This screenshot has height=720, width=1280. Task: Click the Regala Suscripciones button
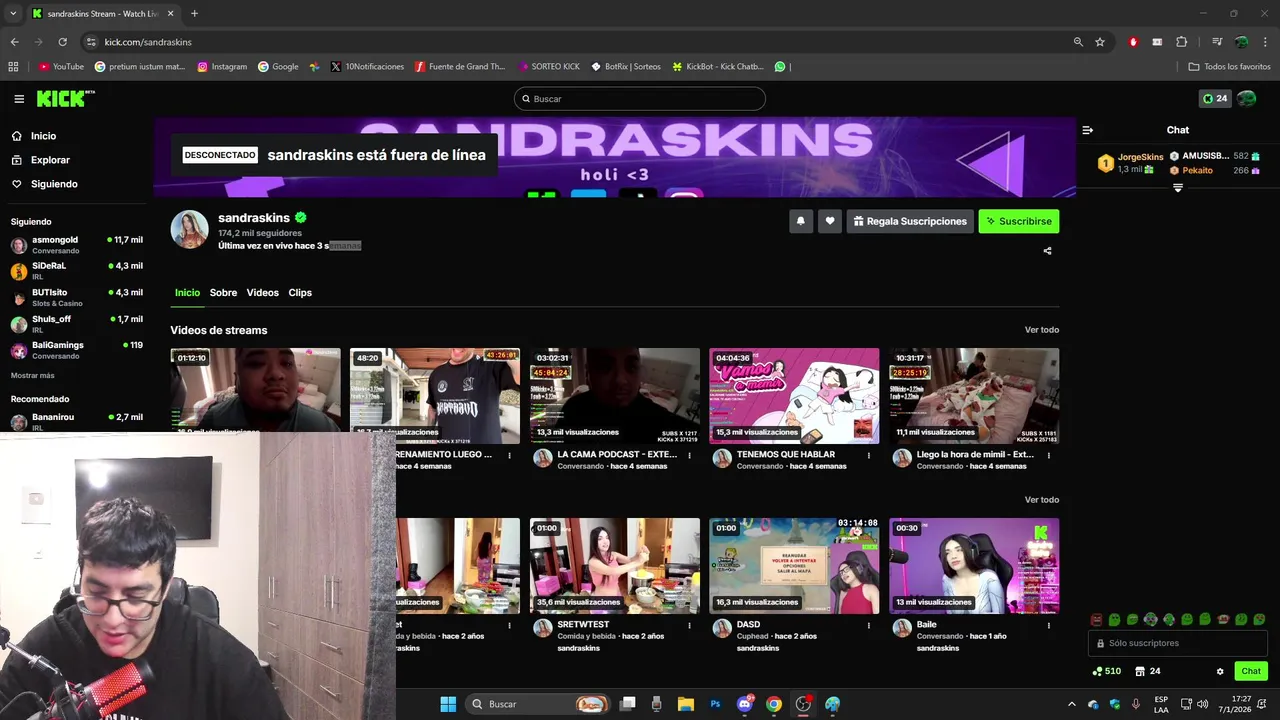click(910, 221)
